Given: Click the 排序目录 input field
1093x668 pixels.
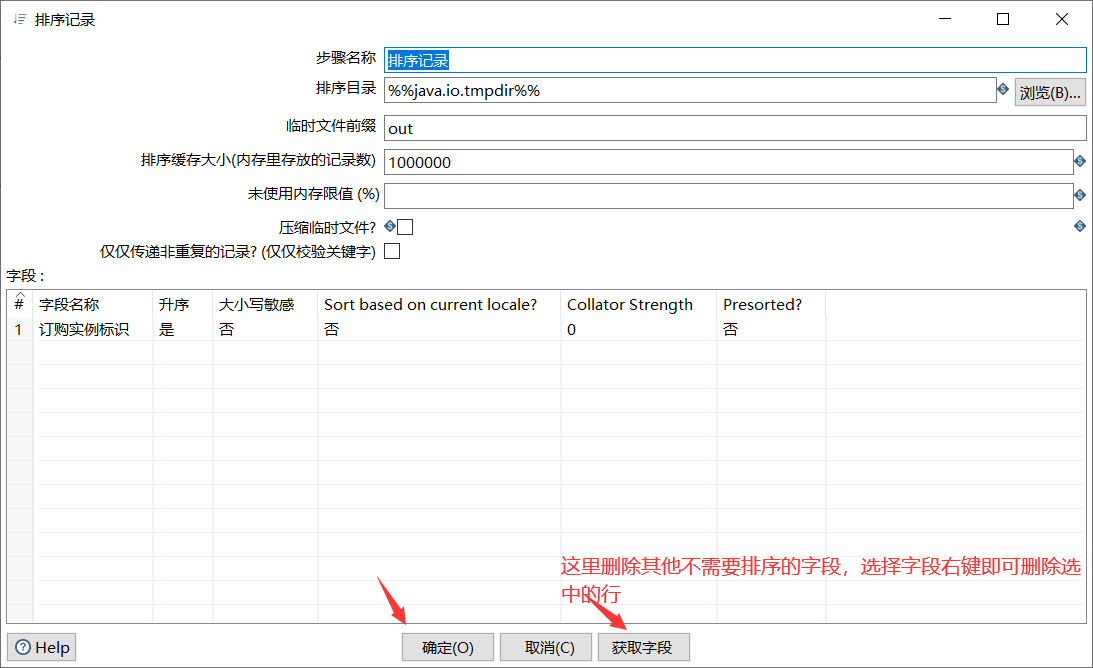Looking at the screenshot, I should (x=690, y=90).
